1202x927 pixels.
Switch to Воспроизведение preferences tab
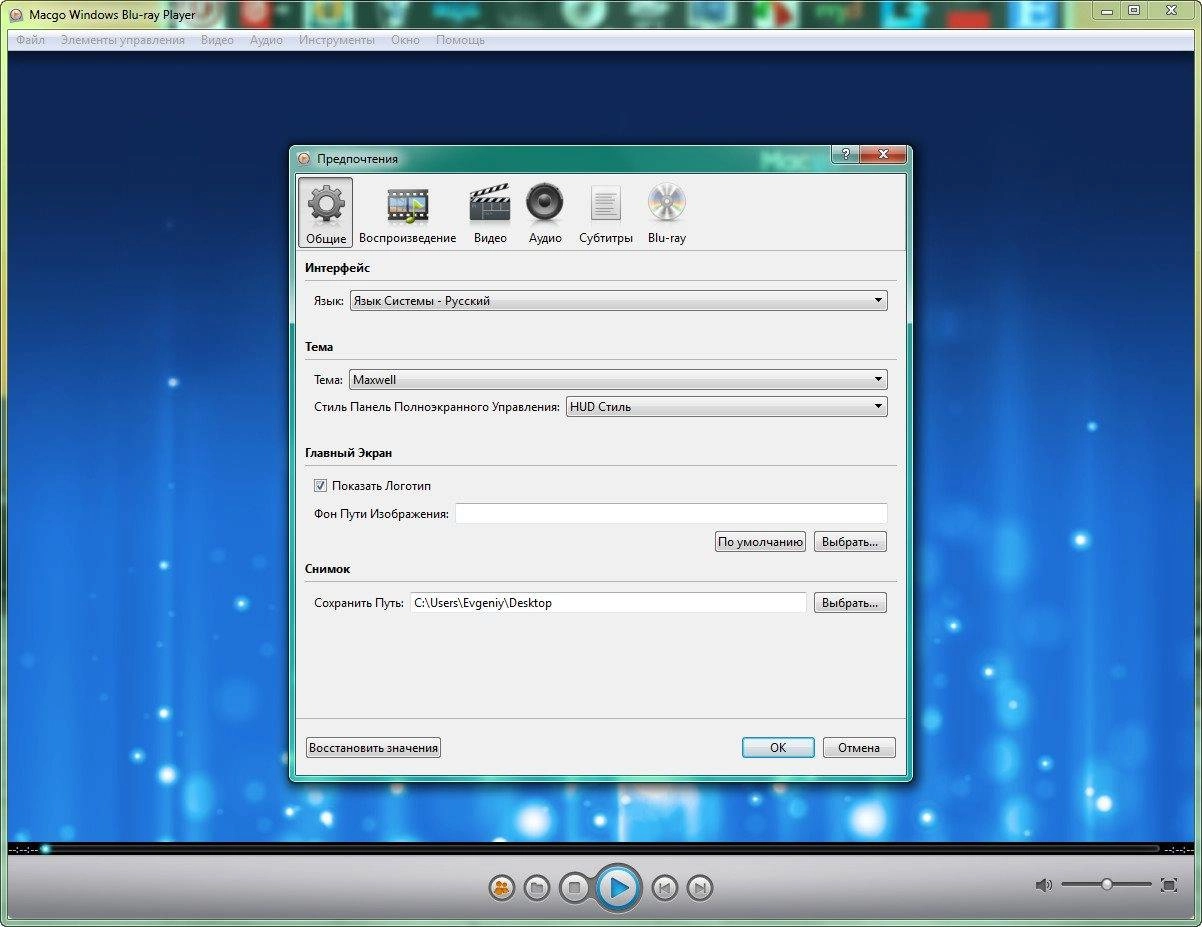click(407, 213)
